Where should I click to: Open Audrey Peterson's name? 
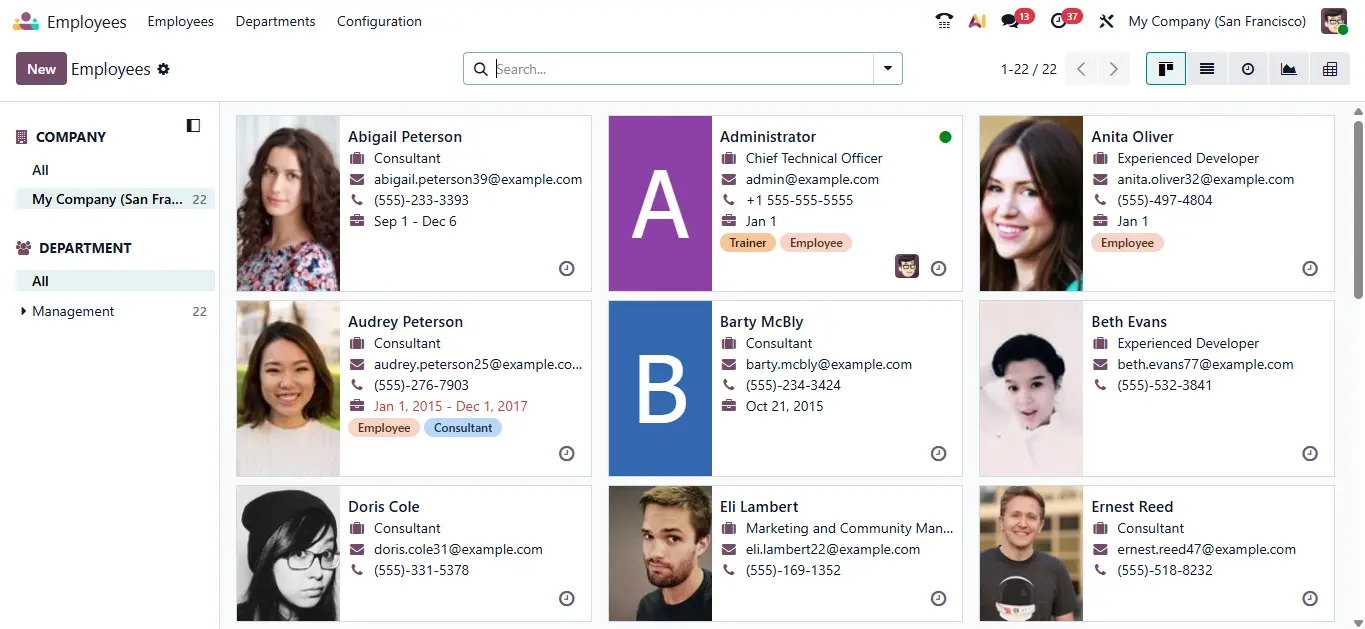[405, 322]
